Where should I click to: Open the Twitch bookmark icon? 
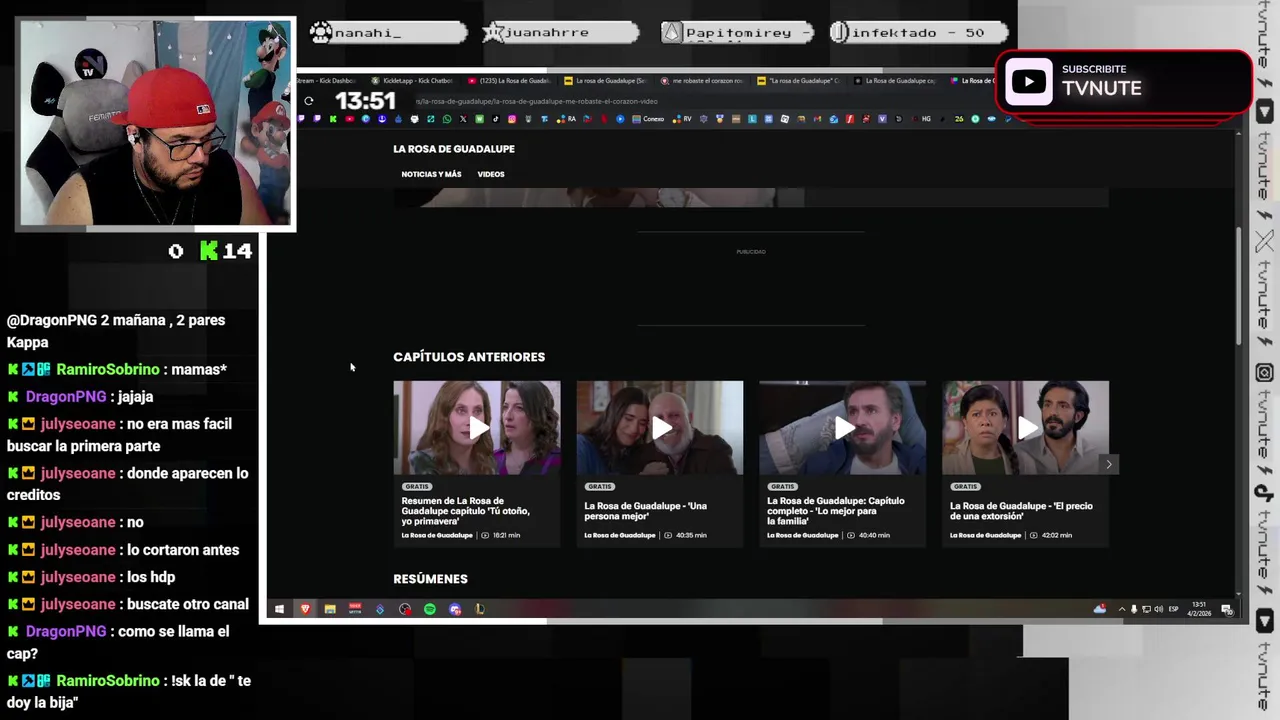coord(317,119)
